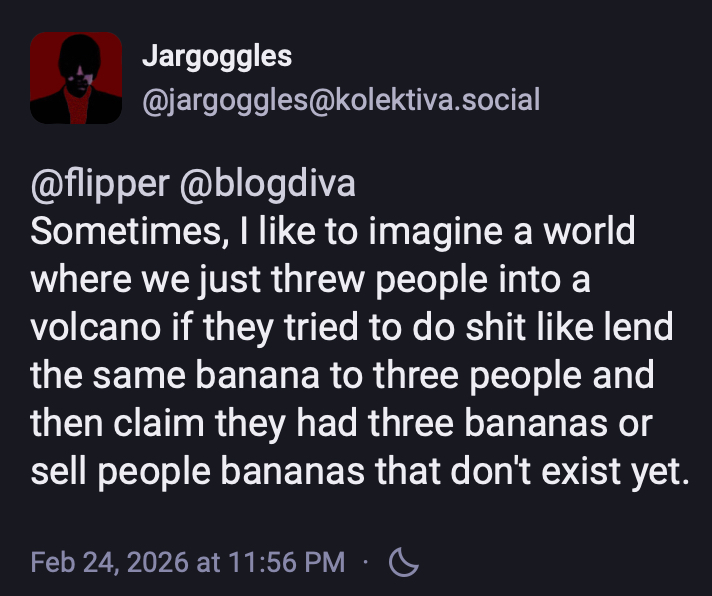This screenshot has width=712, height=596.
Task: Open the Feb 24, 2026 timestamp permalink
Action: [x=188, y=563]
